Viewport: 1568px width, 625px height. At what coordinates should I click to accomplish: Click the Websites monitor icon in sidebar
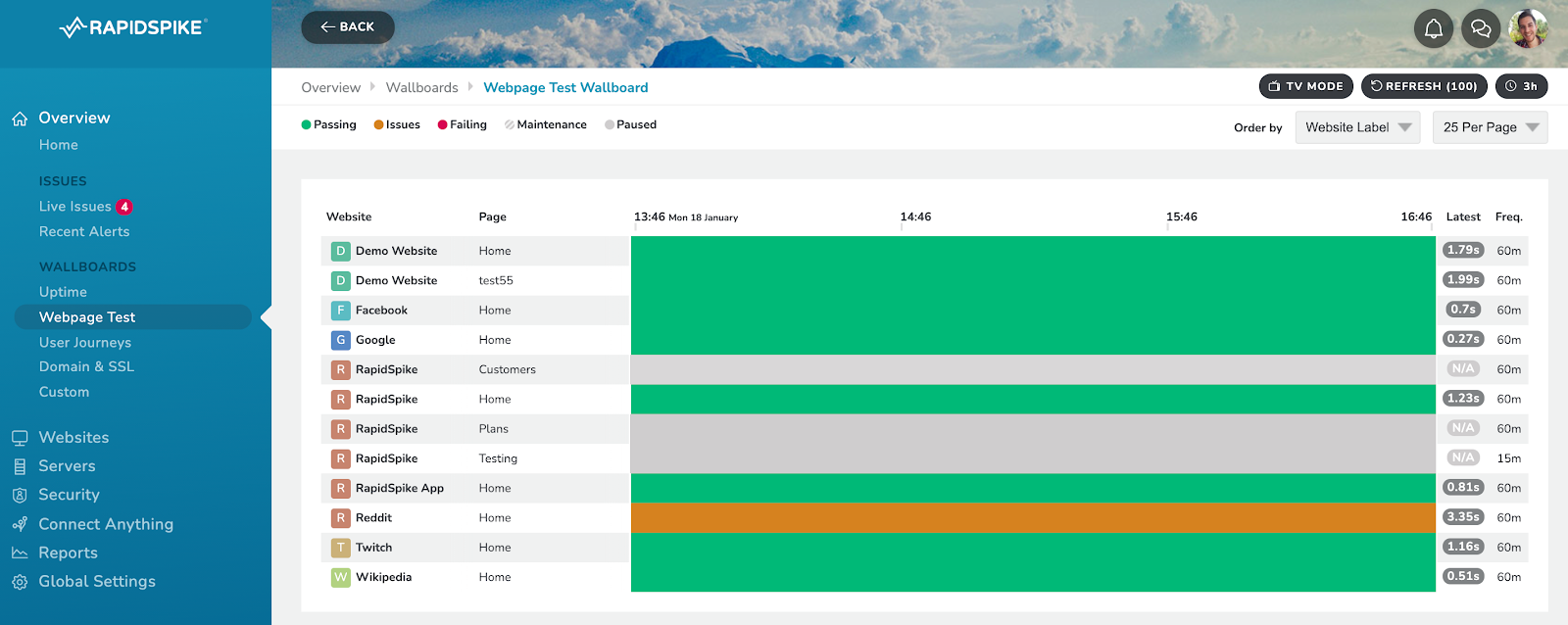click(20, 438)
